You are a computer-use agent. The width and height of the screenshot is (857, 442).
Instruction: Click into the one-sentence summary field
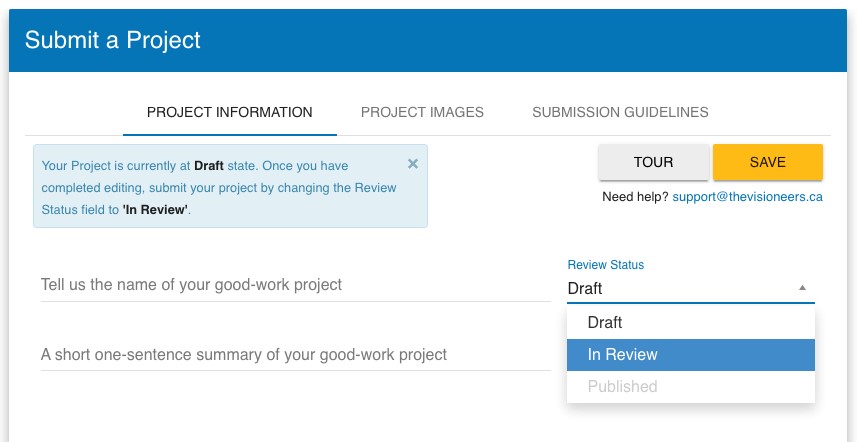(x=295, y=355)
